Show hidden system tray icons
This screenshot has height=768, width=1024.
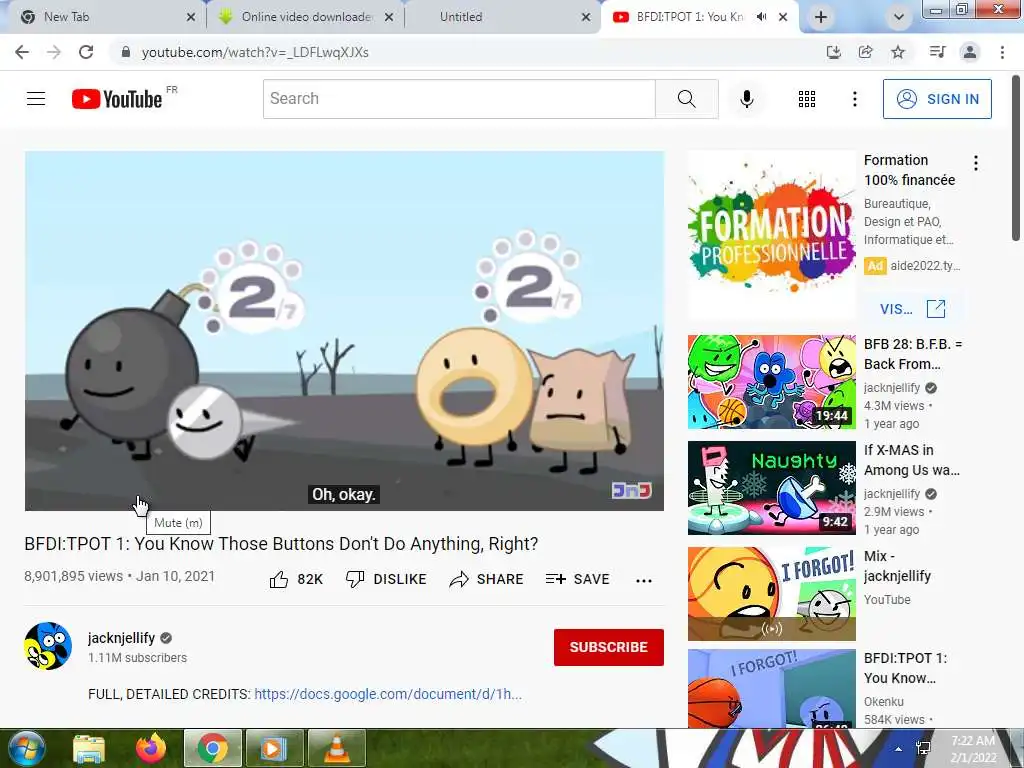[899, 749]
